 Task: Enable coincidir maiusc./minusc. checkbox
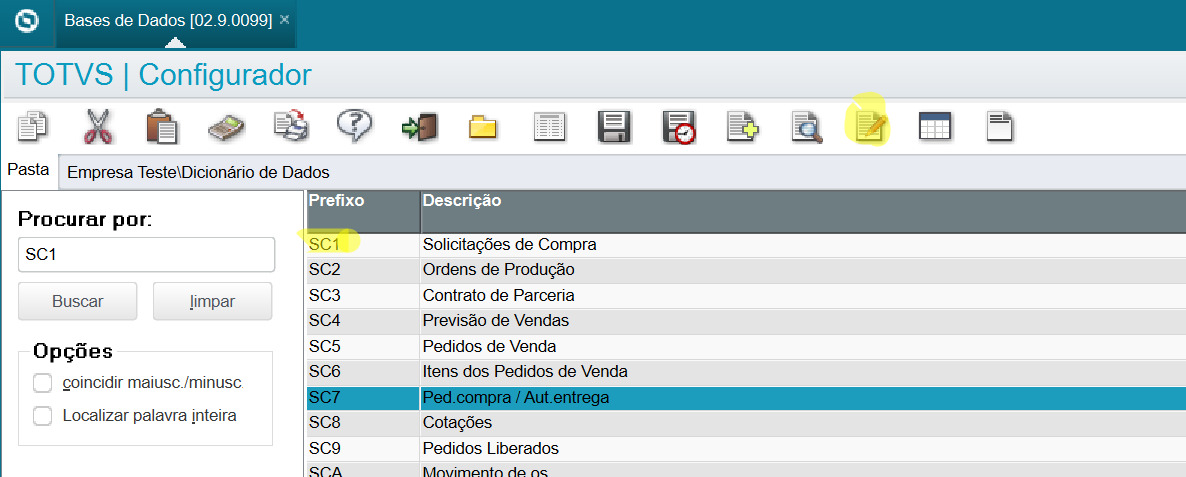(x=42, y=383)
